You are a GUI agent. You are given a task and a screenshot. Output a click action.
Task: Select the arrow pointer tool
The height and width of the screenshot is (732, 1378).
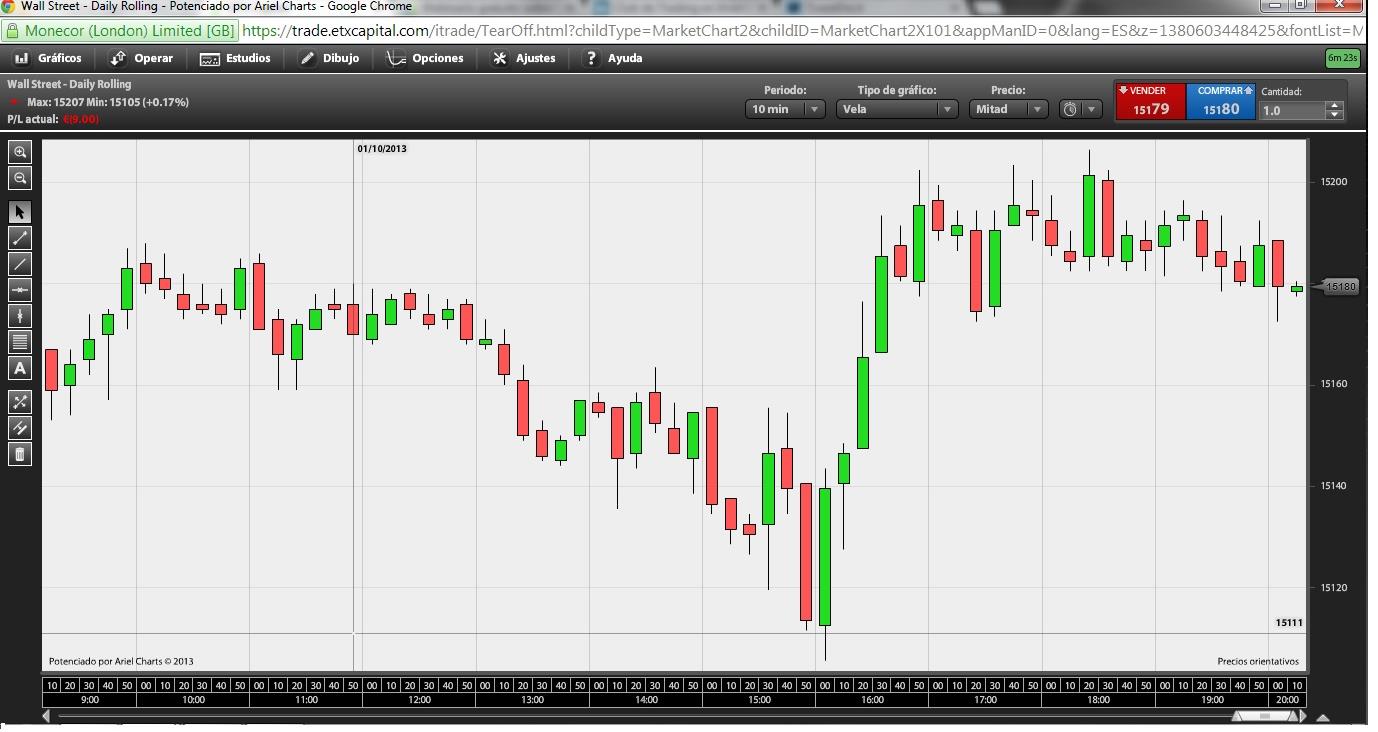click(x=20, y=212)
